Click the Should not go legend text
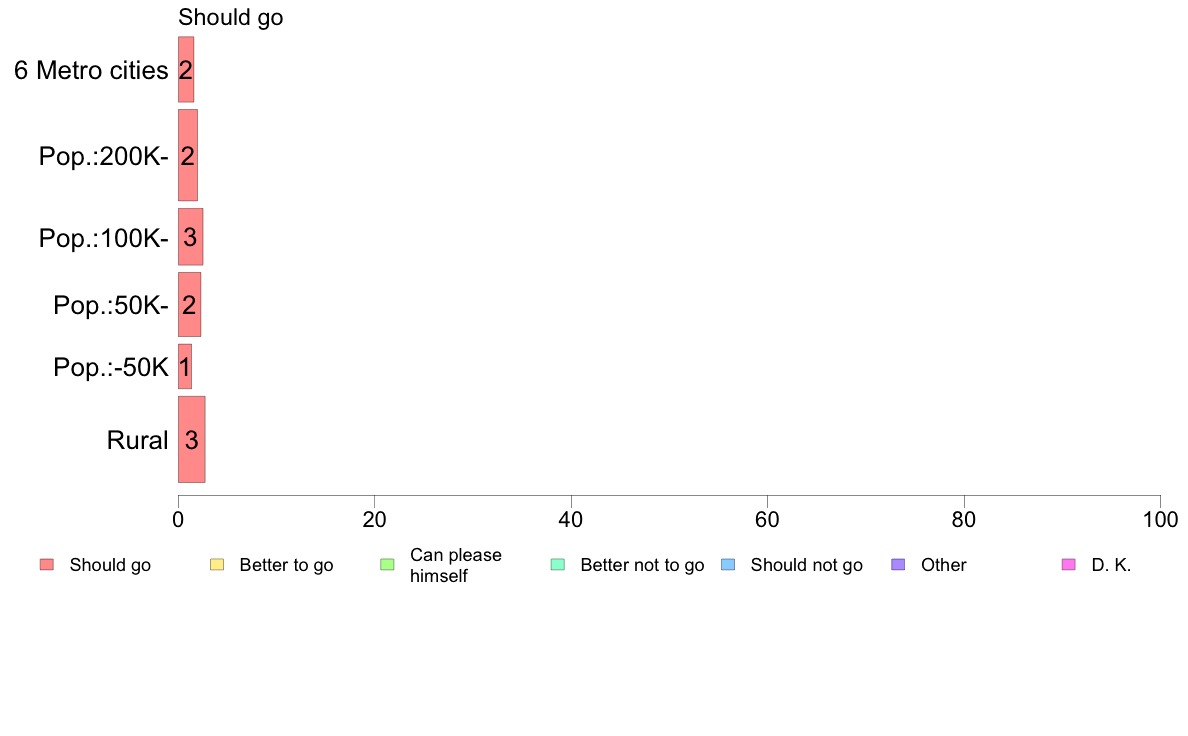Screen dimensions: 1188x736 click(x=807, y=565)
